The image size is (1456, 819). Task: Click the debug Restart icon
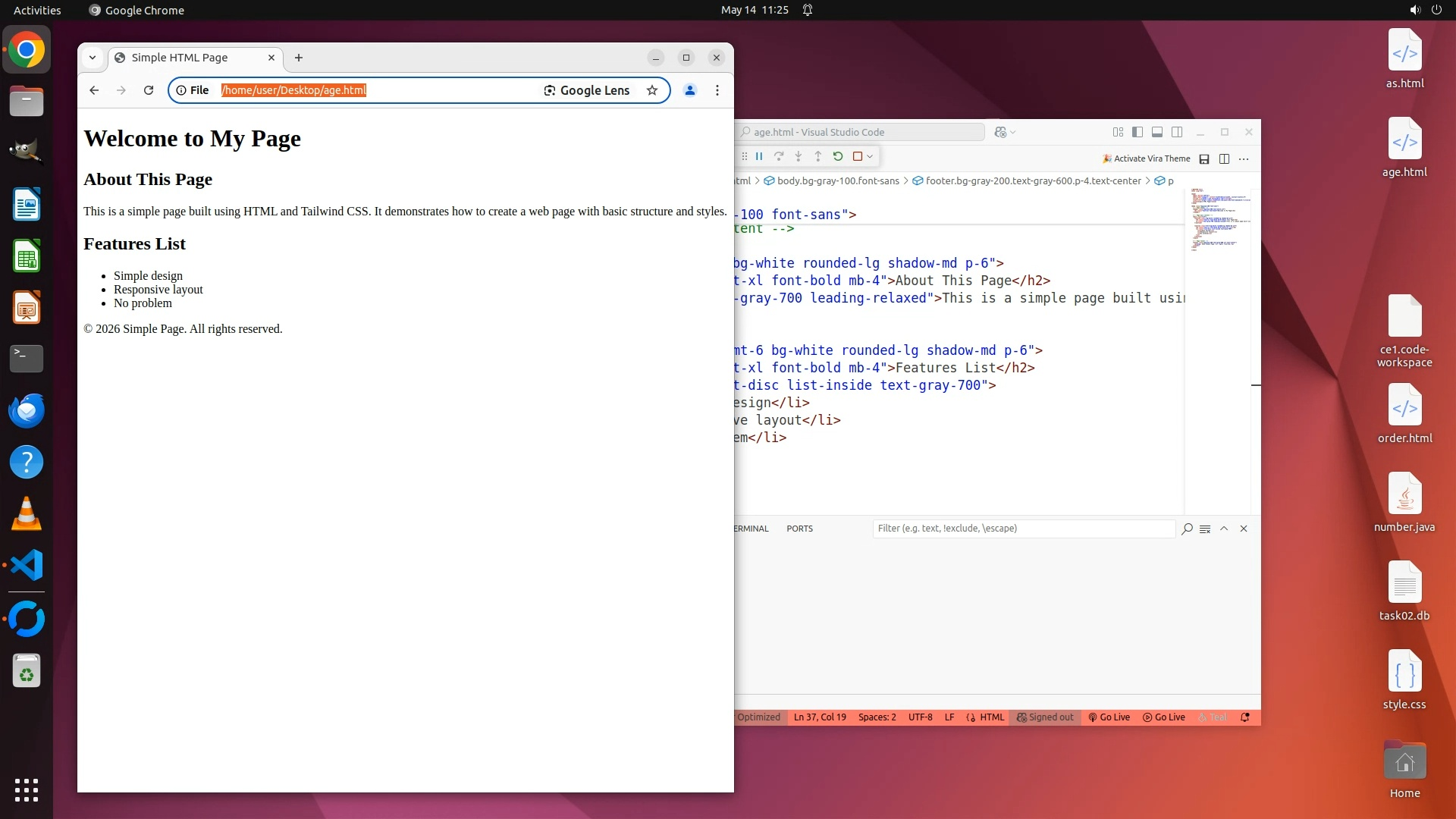pyautogui.click(x=838, y=156)
